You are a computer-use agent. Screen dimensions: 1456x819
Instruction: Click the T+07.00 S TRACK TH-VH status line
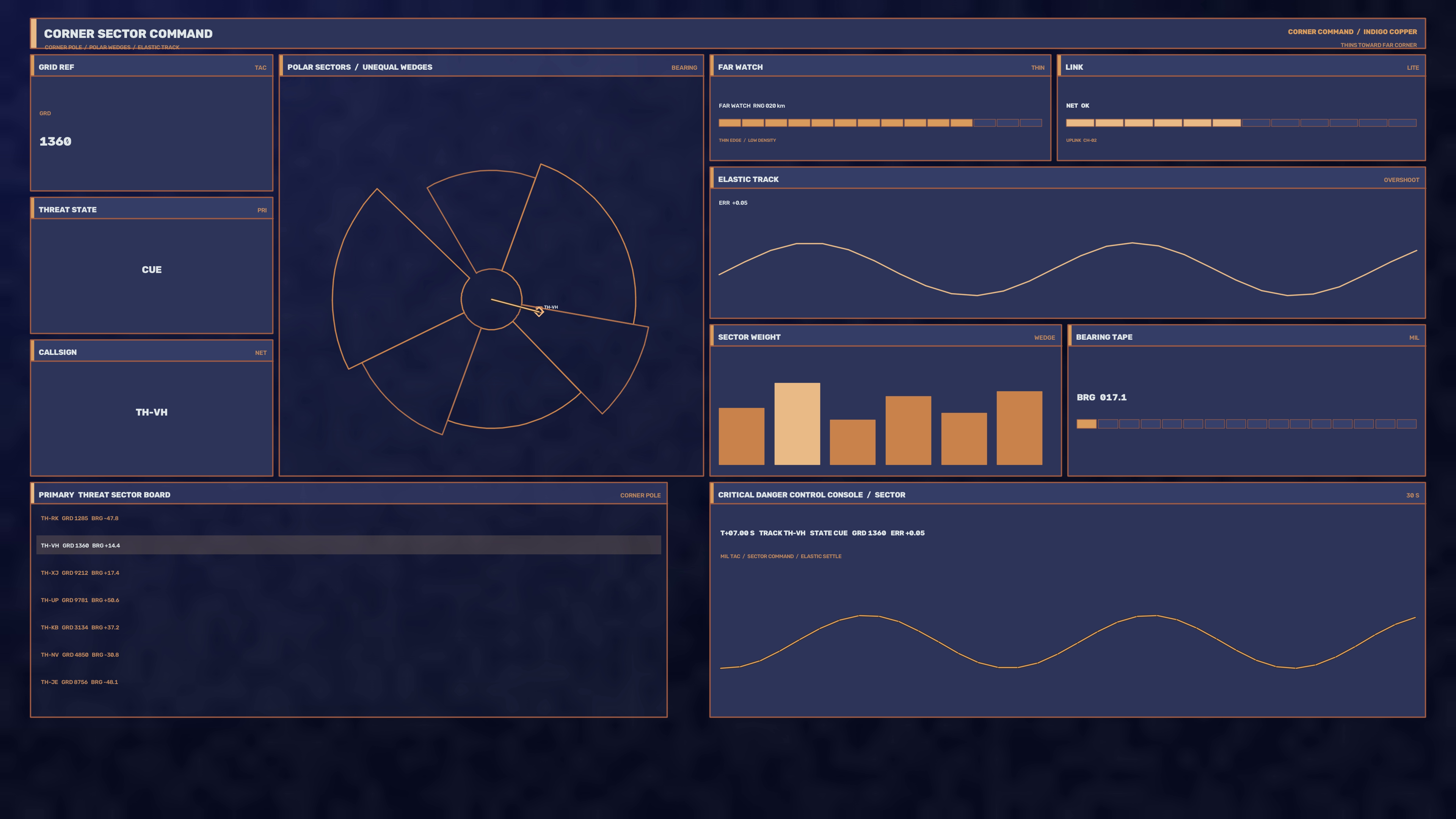pos(822,533)
